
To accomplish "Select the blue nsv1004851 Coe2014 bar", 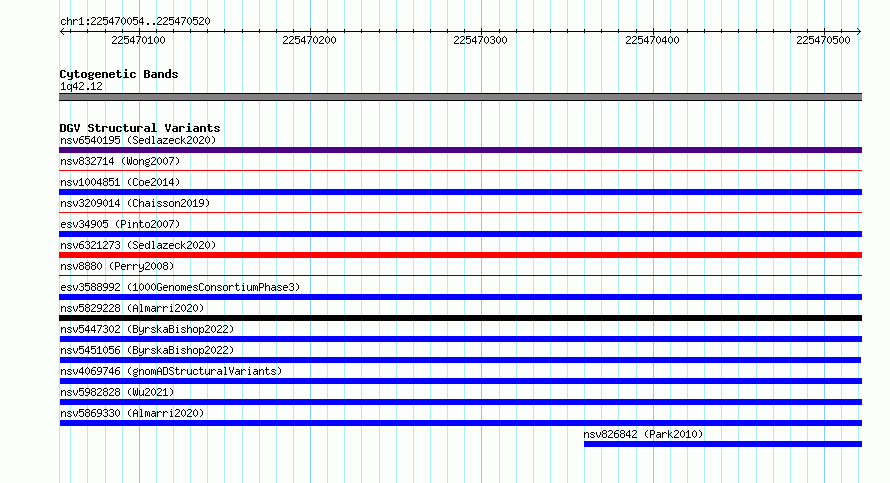I will pyautogui.click(x=460, y=192).
